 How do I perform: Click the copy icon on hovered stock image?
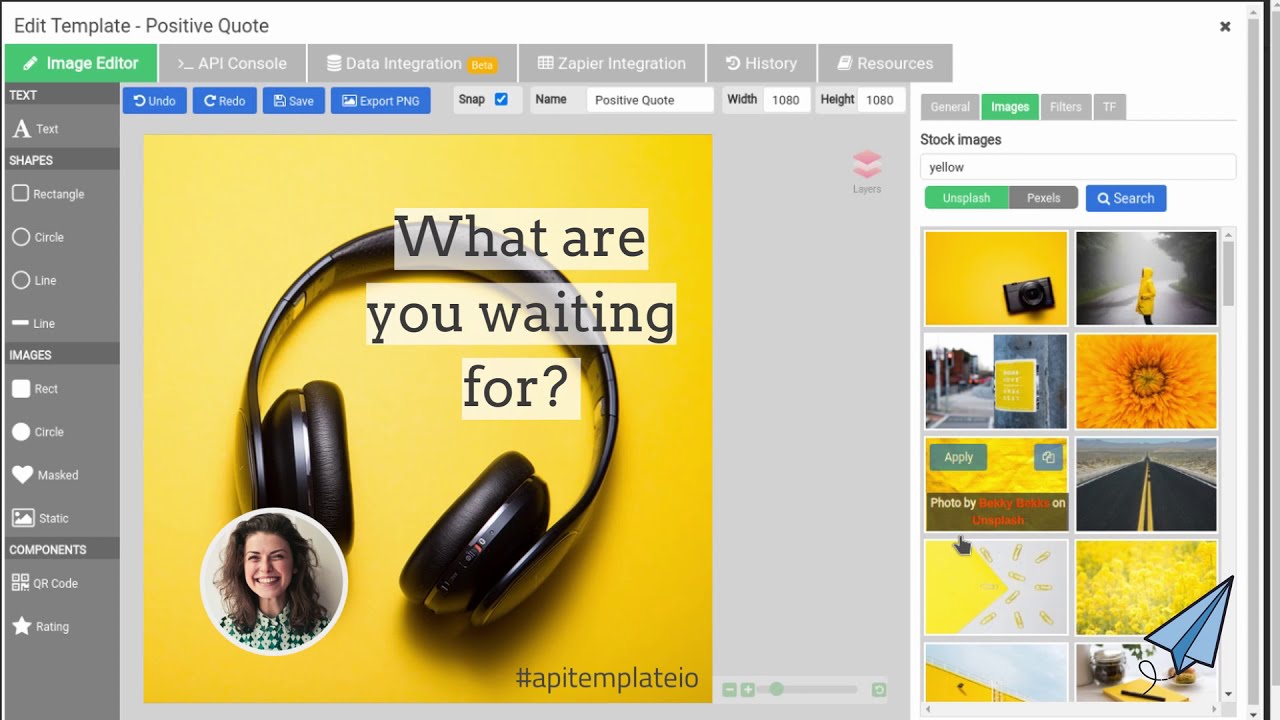pos(1048,457)
